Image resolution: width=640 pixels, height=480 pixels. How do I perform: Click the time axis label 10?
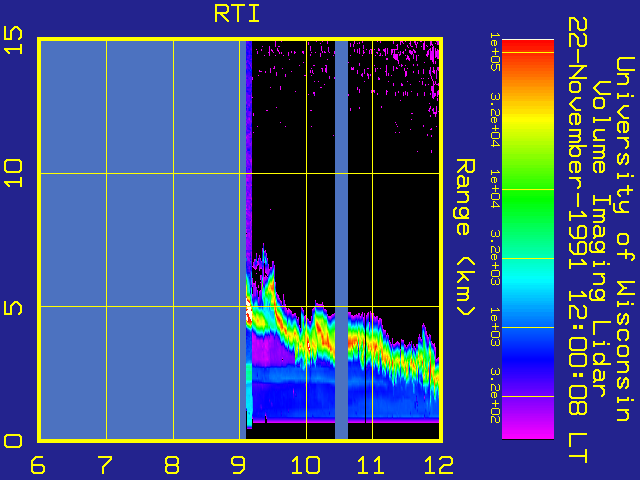tap(305, 465)
